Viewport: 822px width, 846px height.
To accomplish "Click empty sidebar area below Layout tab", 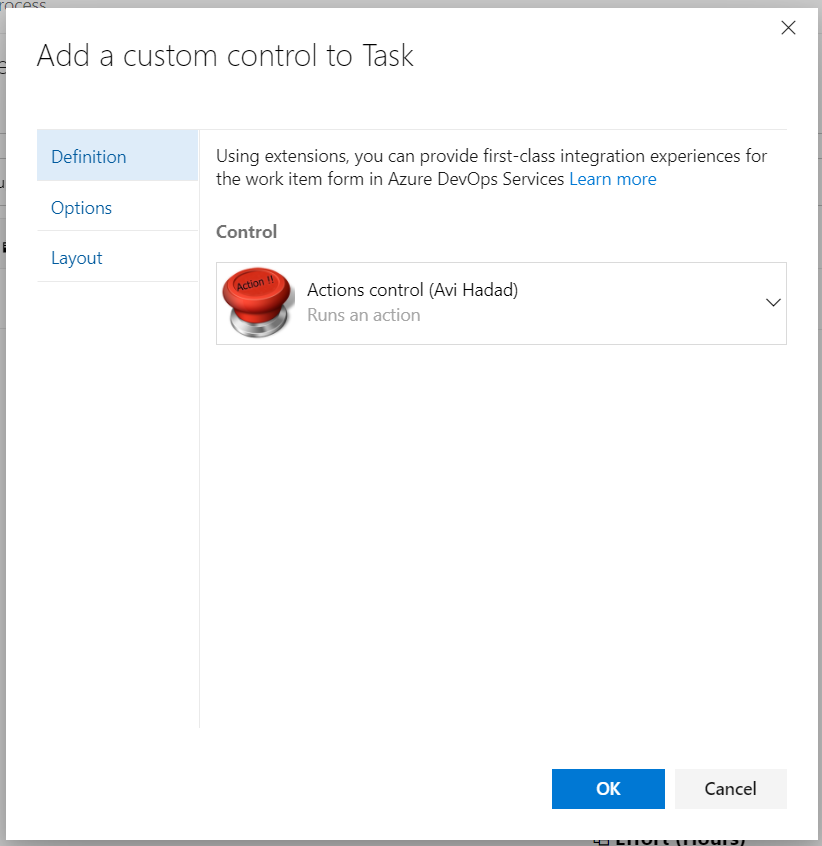I will point(117,500).
